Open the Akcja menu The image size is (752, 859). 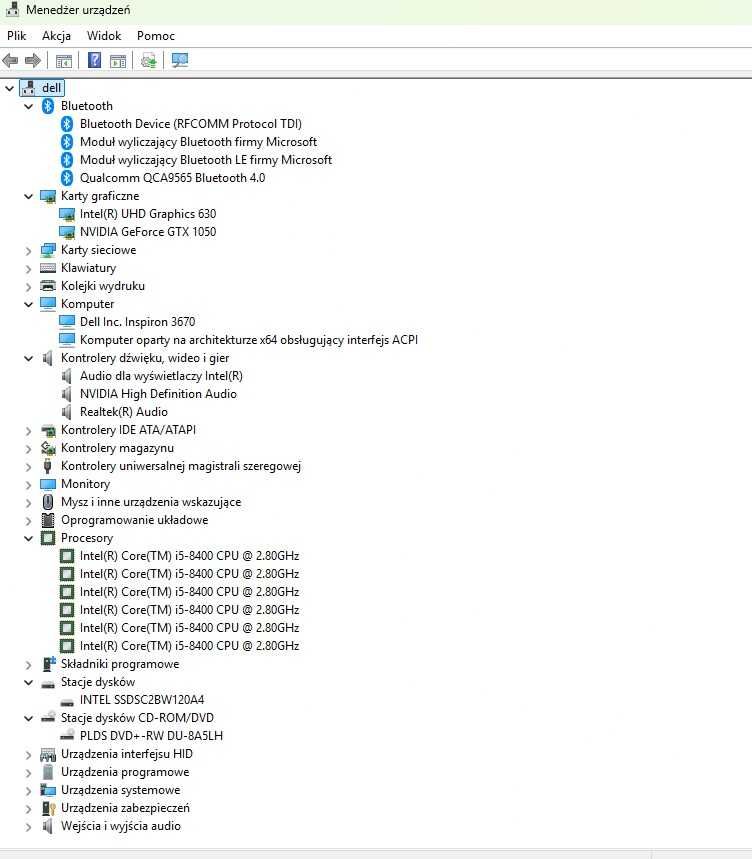click(56, 36)
